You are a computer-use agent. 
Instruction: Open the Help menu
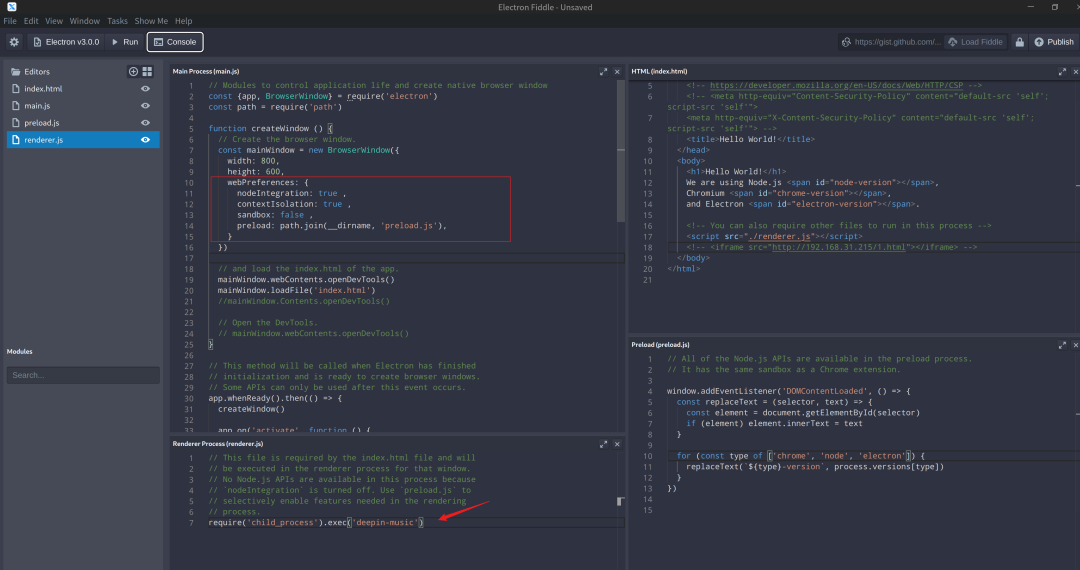(x=183, y=21)
